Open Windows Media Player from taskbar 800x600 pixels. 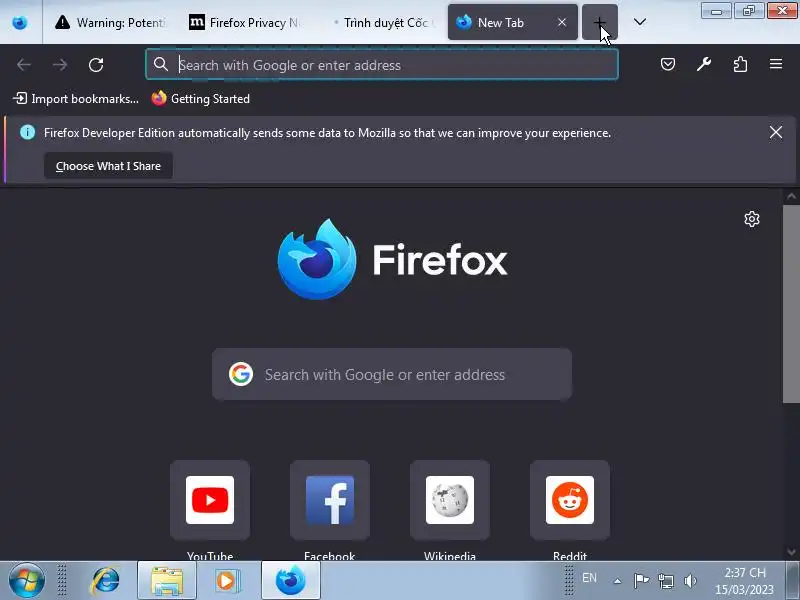[x=228, y=581]
